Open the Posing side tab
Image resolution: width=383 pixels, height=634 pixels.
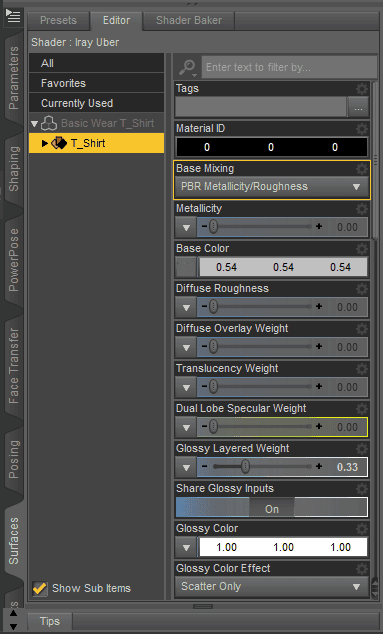point(14,459)
